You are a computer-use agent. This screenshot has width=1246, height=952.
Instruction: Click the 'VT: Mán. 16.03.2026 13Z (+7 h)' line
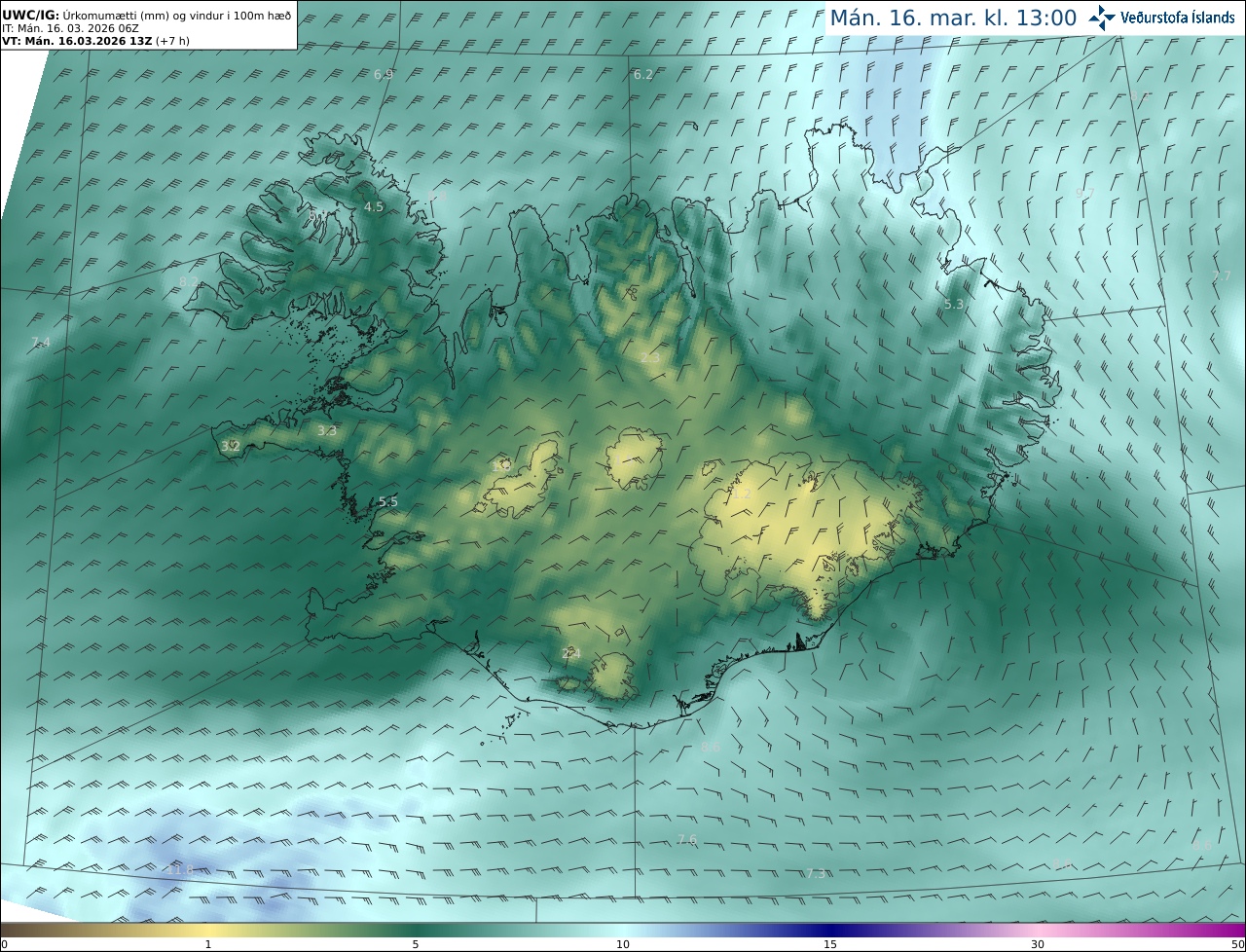[x=97, y=42]
